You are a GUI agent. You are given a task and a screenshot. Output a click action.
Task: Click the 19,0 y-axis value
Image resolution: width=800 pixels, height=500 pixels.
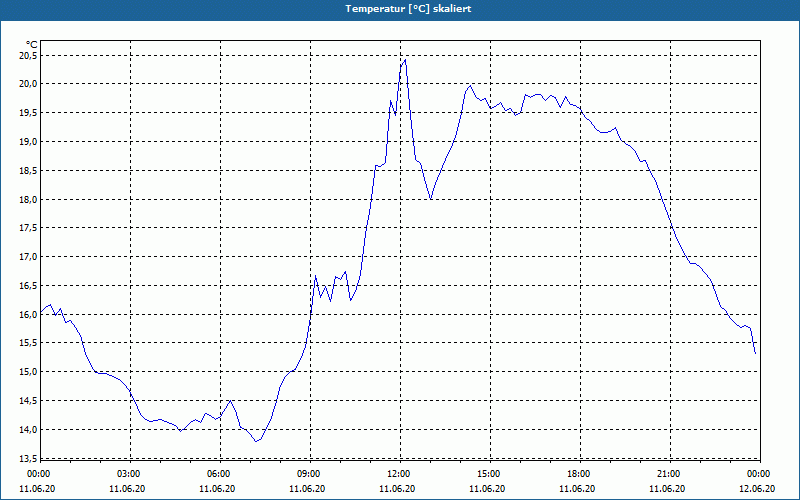pos(28,141)
